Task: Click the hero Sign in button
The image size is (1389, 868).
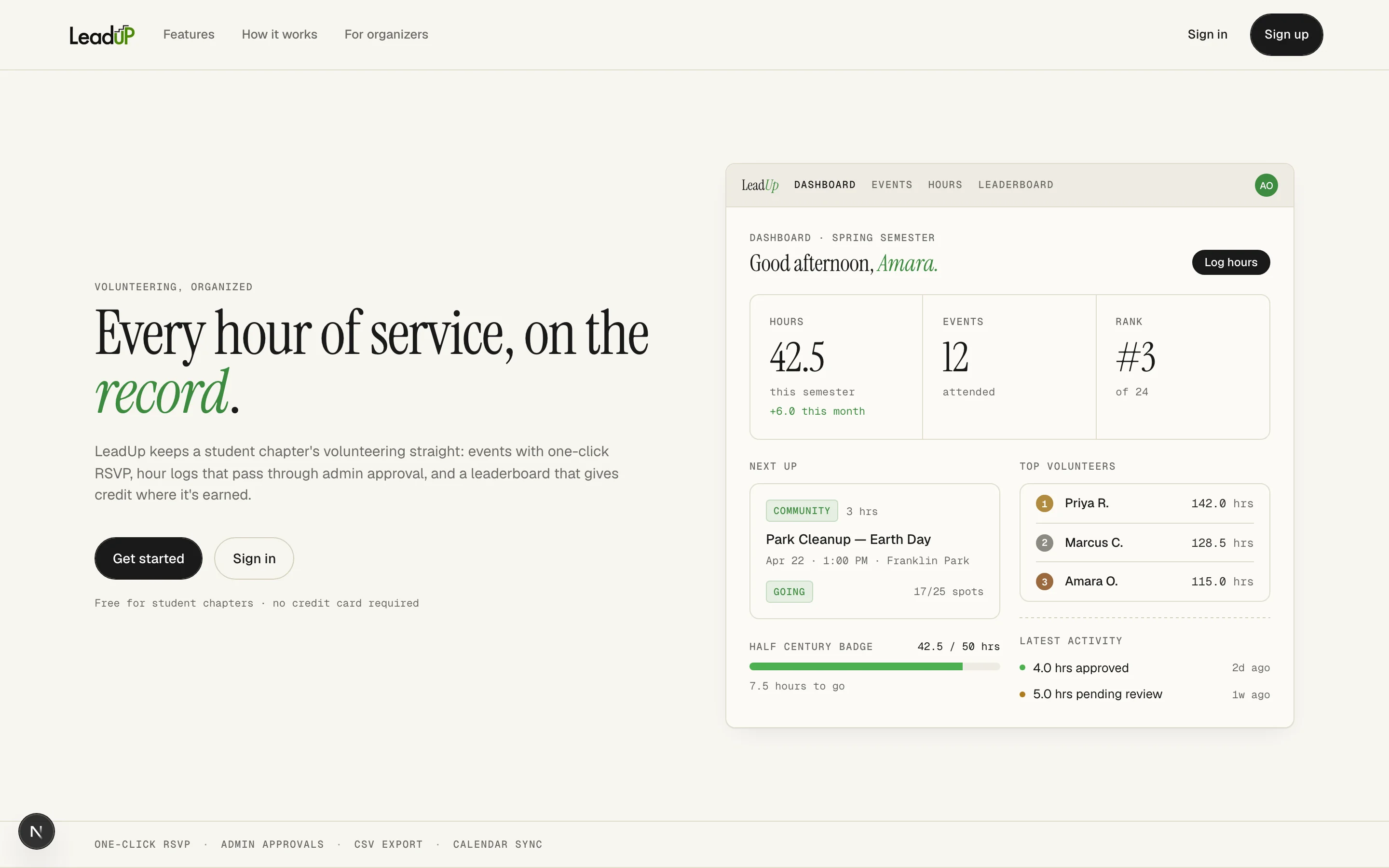Action: 254,558
